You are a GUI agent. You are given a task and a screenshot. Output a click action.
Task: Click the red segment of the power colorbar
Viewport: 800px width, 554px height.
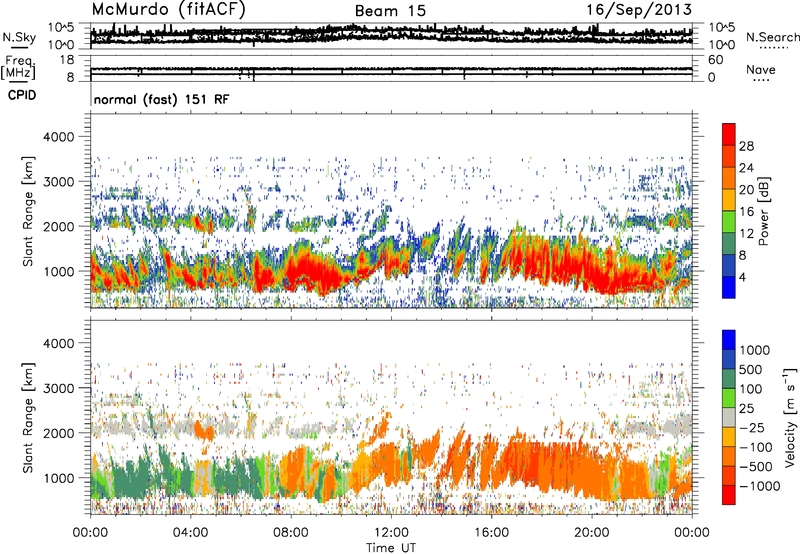tap(729, 134)
